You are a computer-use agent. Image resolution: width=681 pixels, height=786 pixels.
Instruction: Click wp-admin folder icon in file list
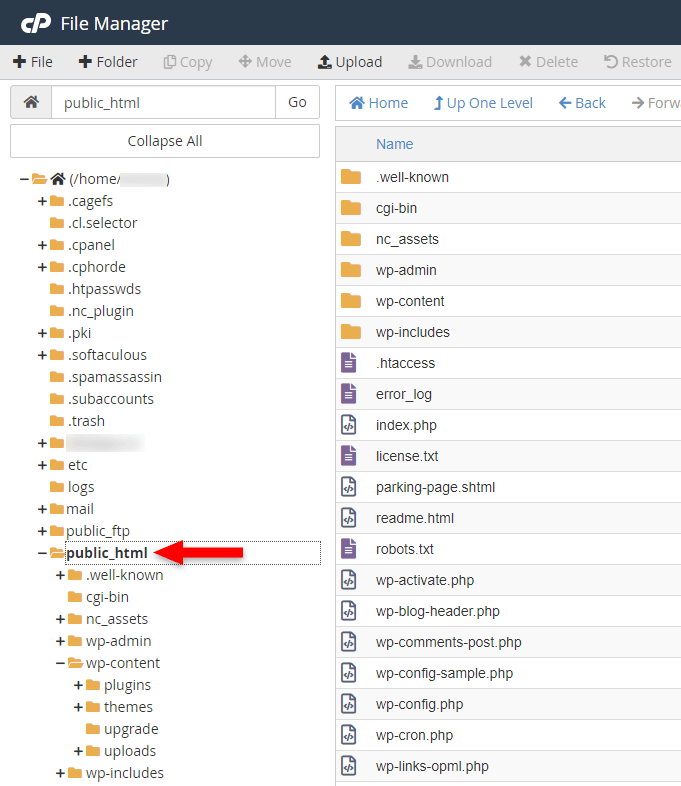351,270
